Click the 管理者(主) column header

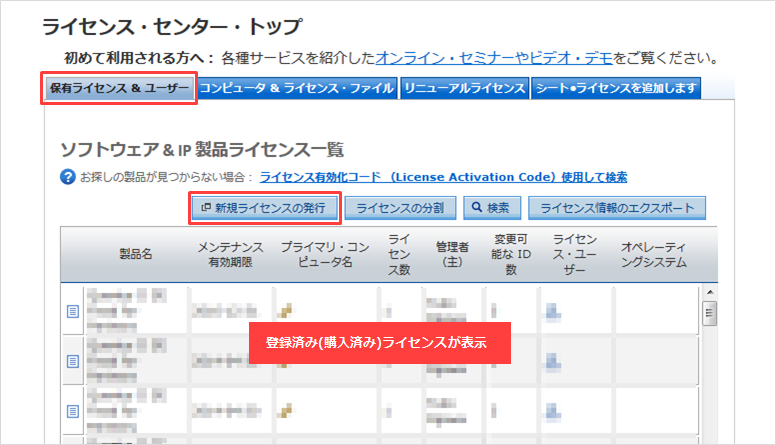click(452, 254)
